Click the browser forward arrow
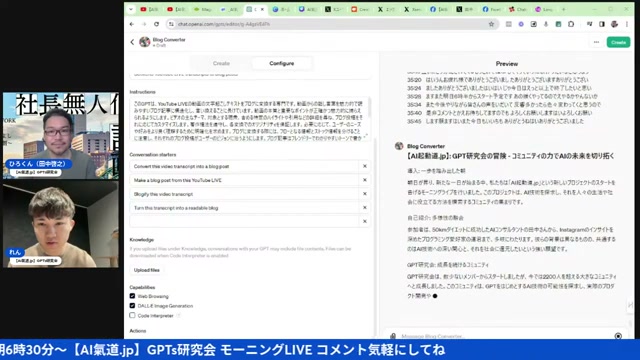The height and width of the screenshot is (360, 640). pyautogui.click(x=144, y=24)
